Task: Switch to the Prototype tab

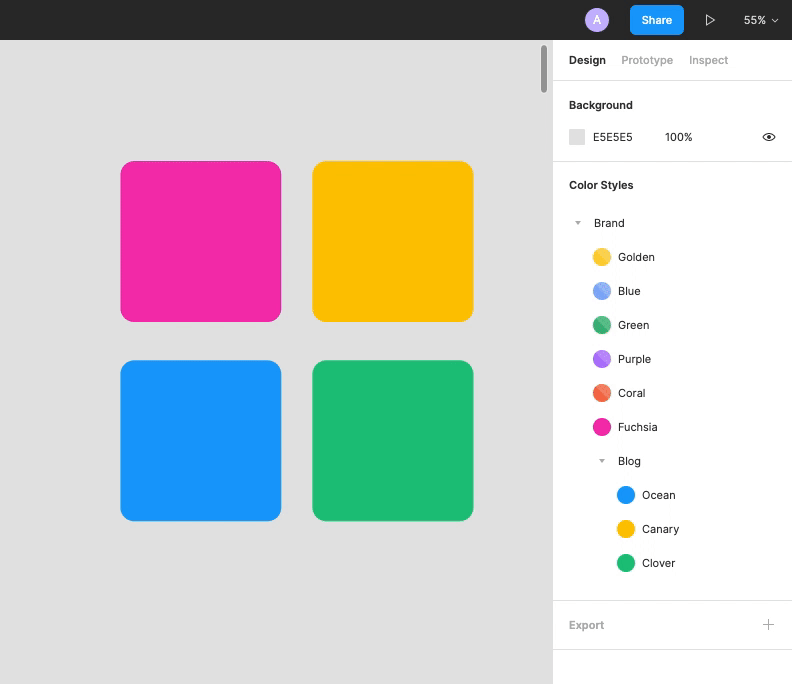Action: coord(647,60)
